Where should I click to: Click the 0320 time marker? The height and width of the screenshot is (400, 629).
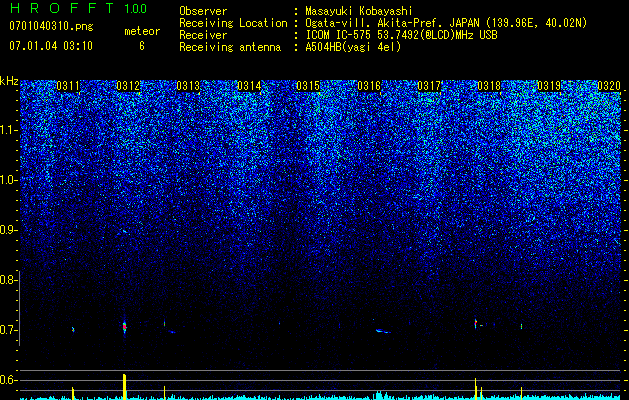(609, 86)
